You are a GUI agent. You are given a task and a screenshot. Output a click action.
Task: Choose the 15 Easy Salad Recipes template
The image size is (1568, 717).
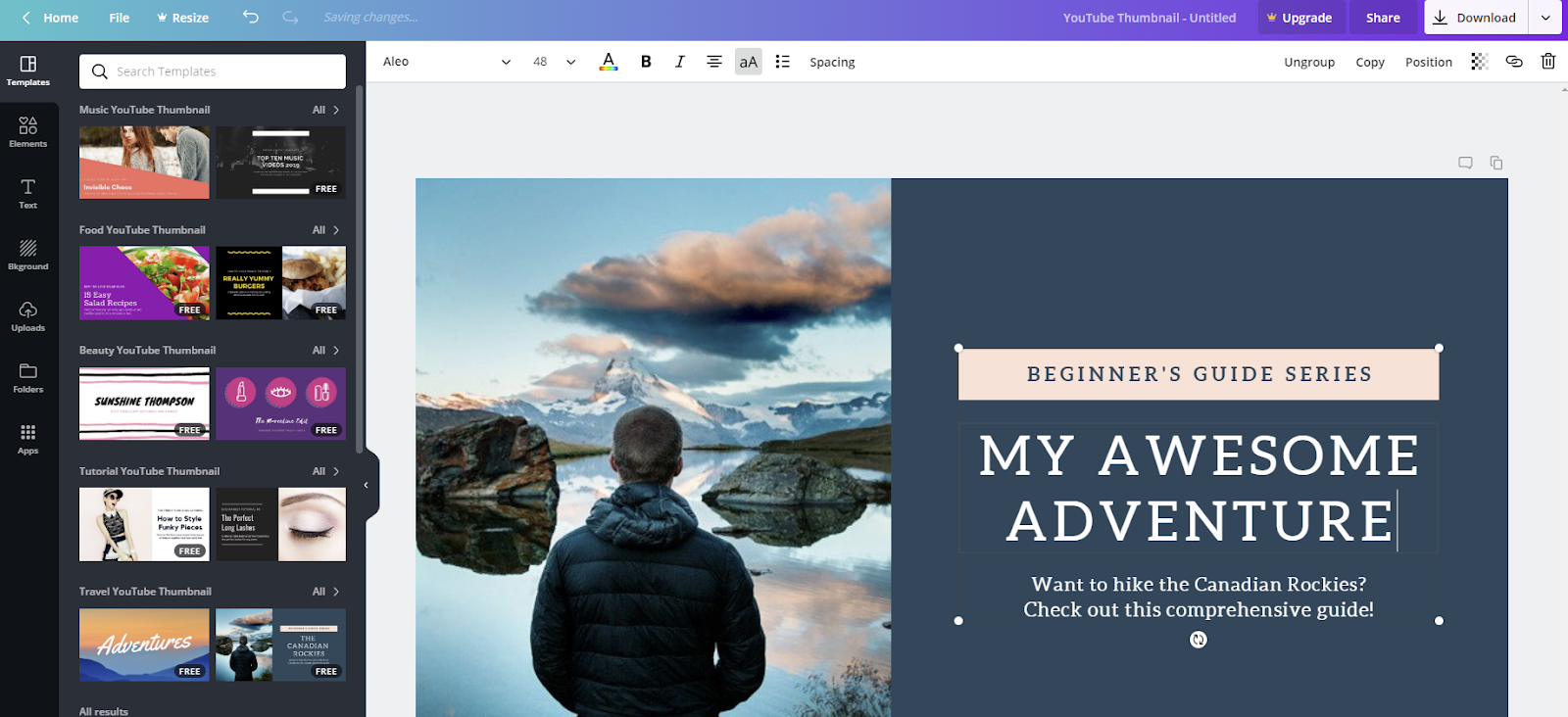[144, 283]
